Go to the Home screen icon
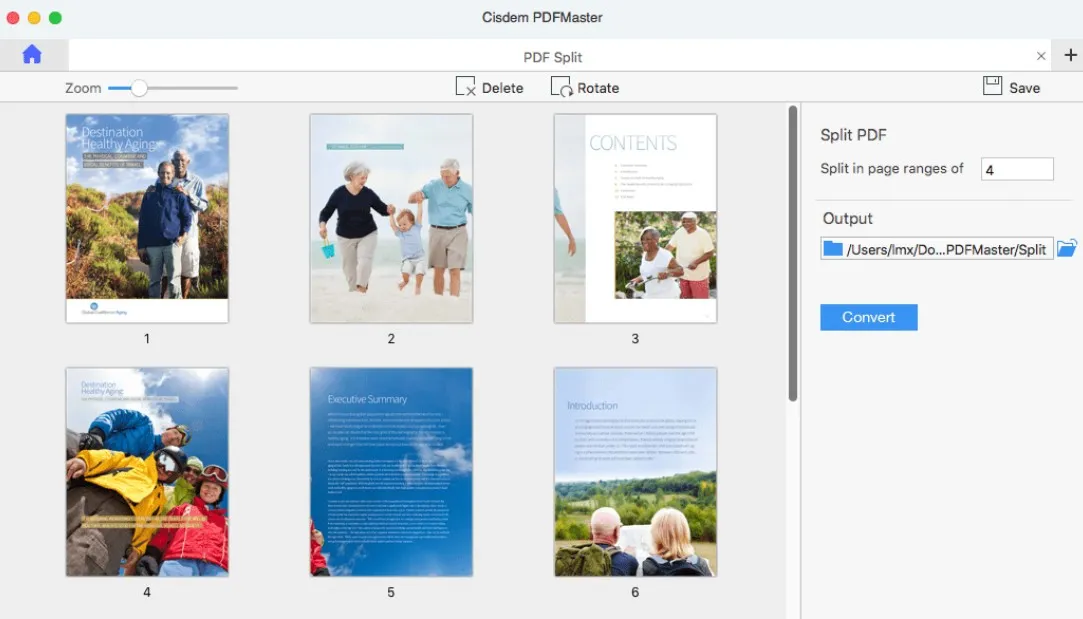Image resolution: width=1083 pixels, height=619 pixels. 32,55
